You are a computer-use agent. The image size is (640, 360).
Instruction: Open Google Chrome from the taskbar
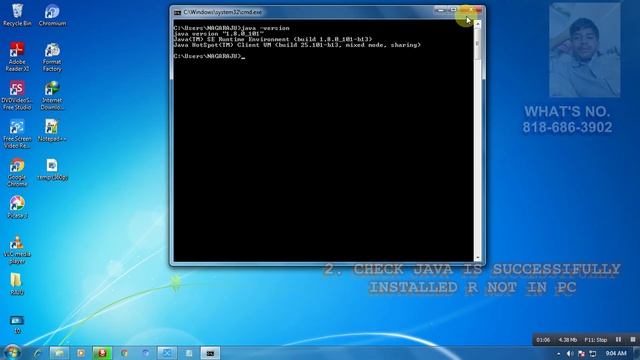124,353
